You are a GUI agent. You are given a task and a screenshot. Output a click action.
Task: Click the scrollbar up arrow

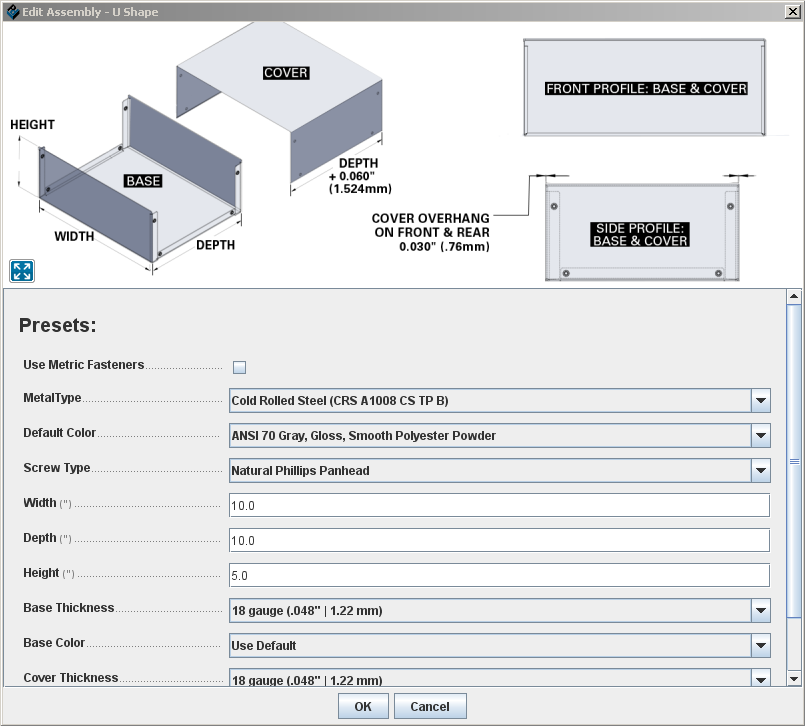click(x=794, y=297)
